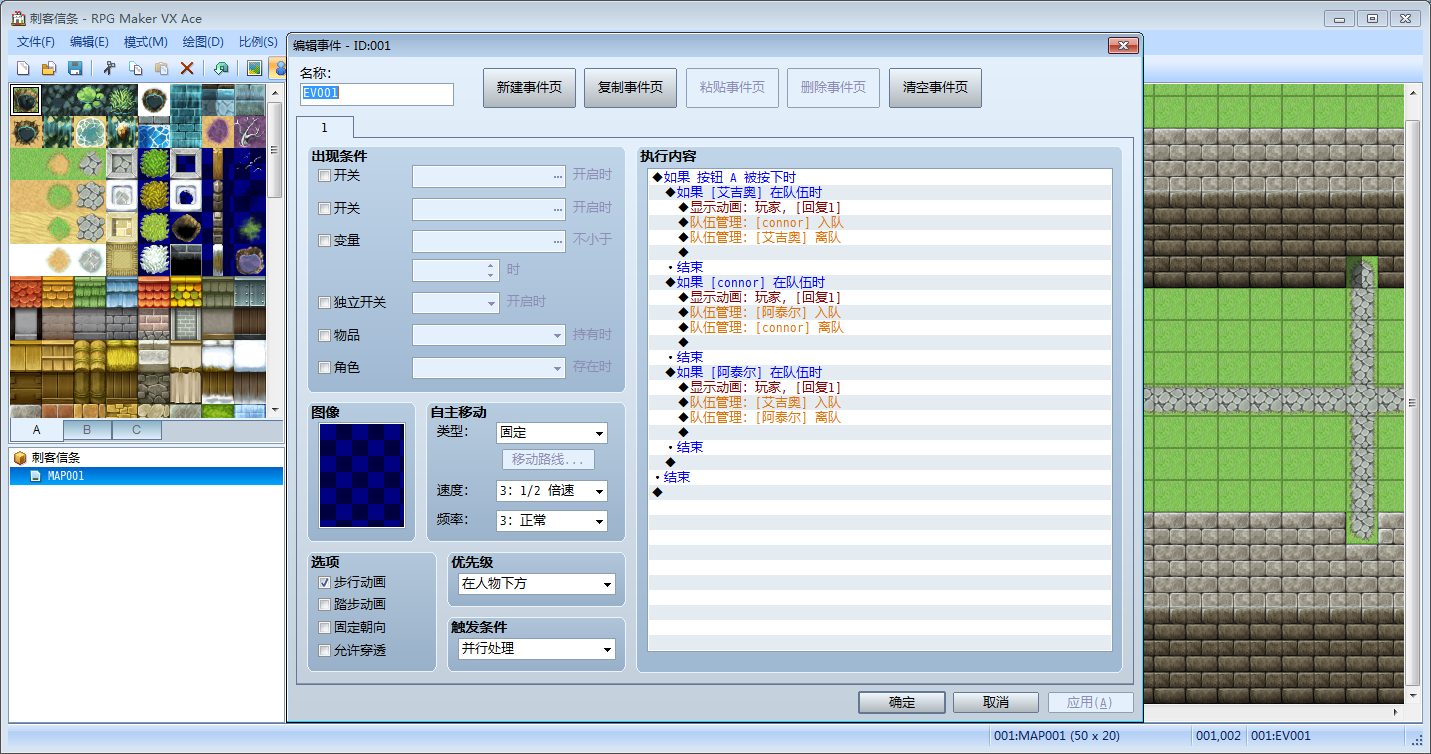Enable the 固定朝向 option
This screenshot has width=1431, height=754.
324,627
